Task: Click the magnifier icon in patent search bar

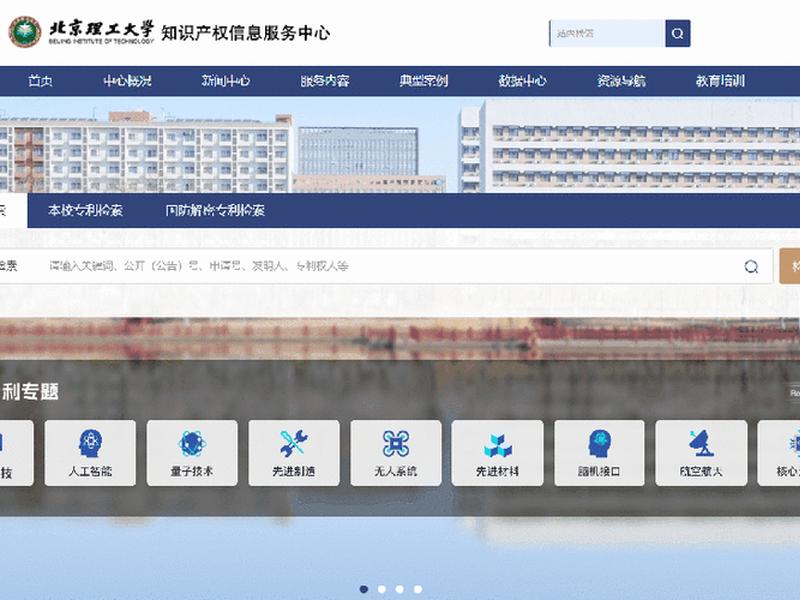Action: [751, 266]
